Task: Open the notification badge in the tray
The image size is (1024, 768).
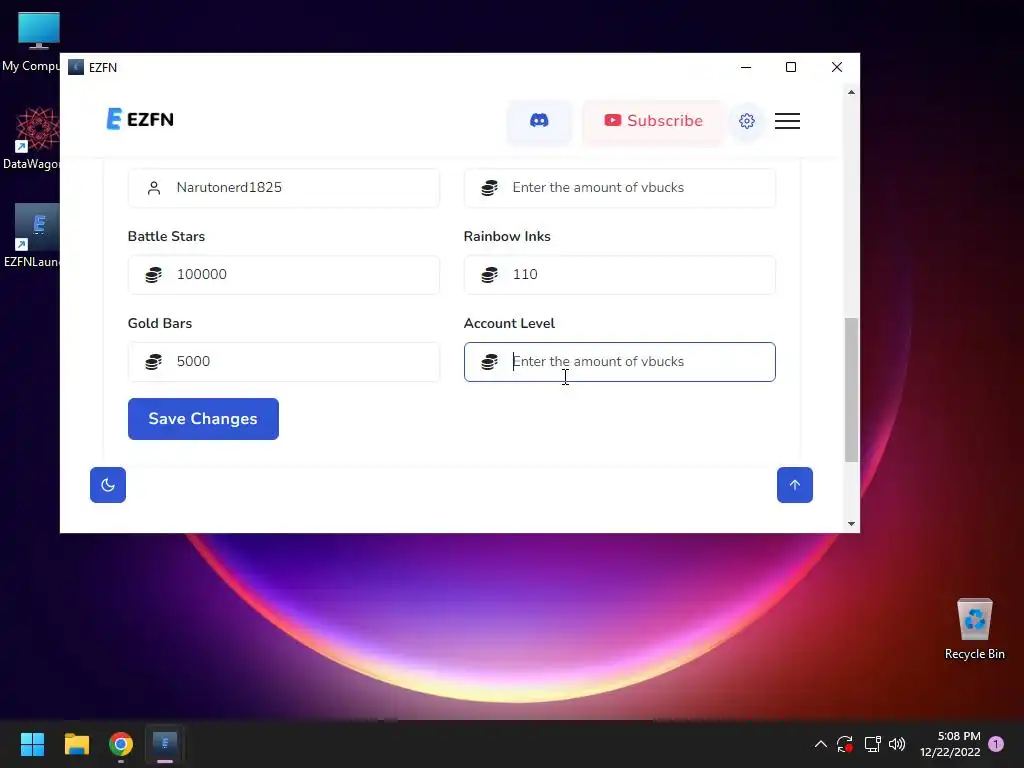Action: 996,743
